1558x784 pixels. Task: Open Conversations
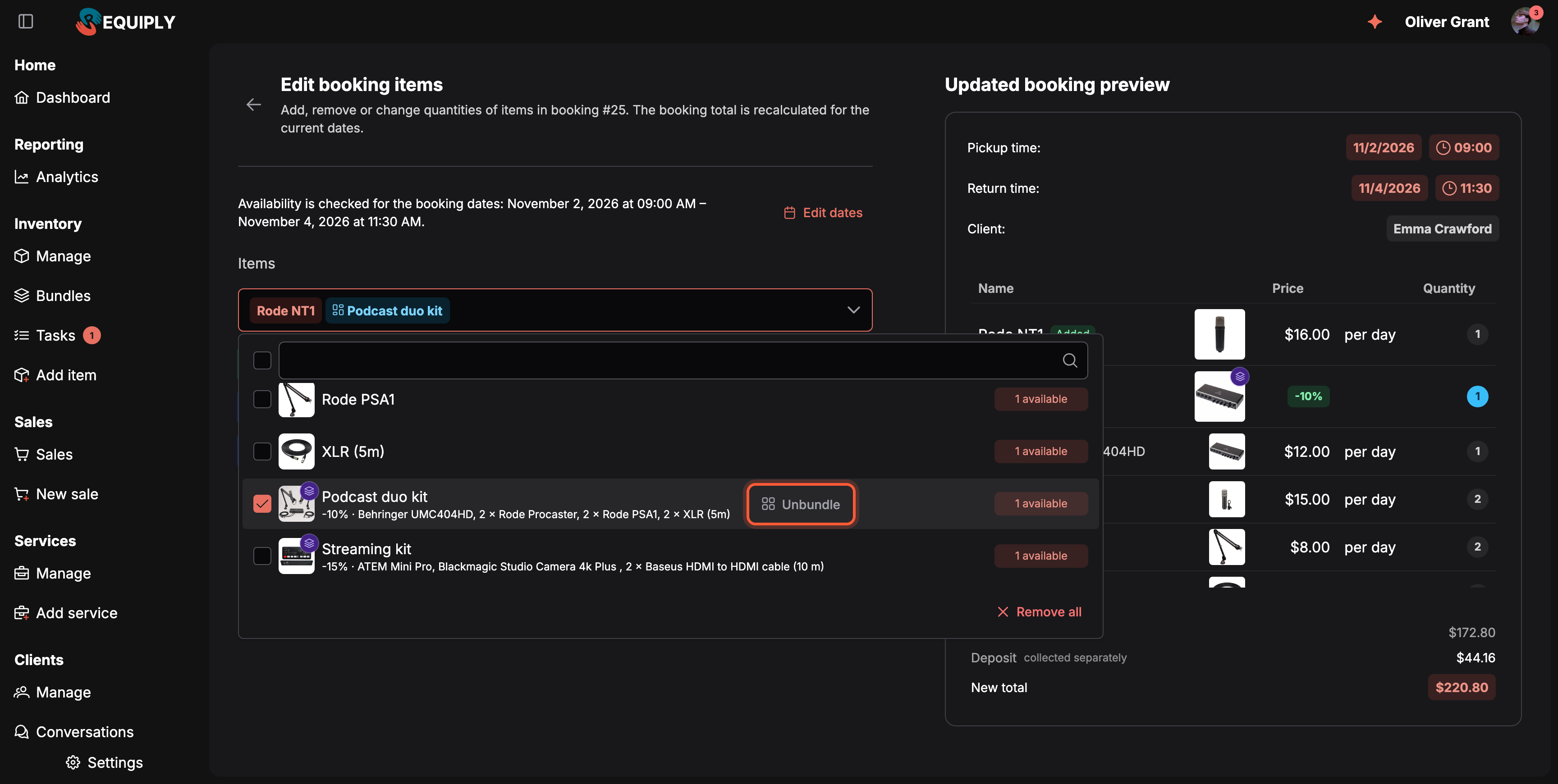click(x=74, y=731)
